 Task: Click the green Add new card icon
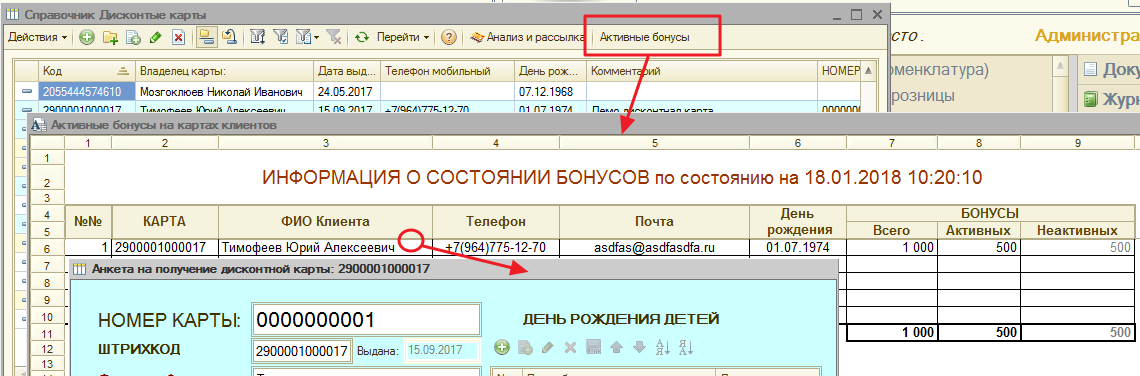point(87,37)
